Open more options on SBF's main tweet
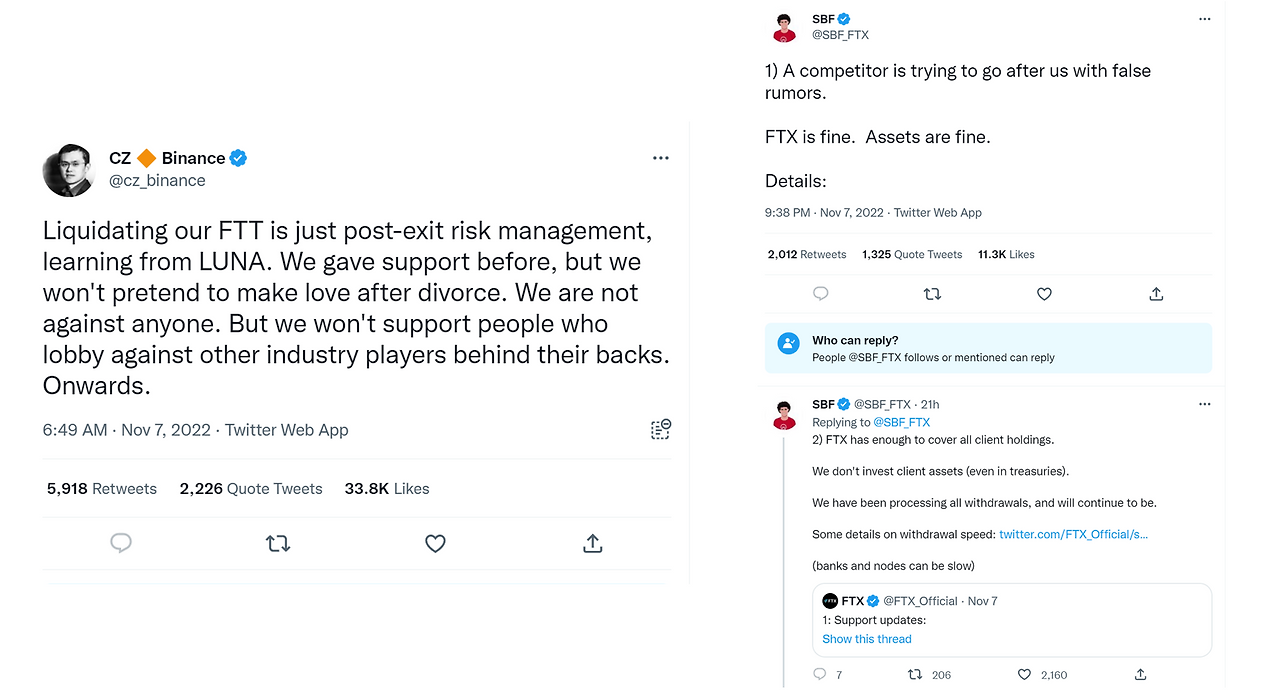 point(1204,19)
